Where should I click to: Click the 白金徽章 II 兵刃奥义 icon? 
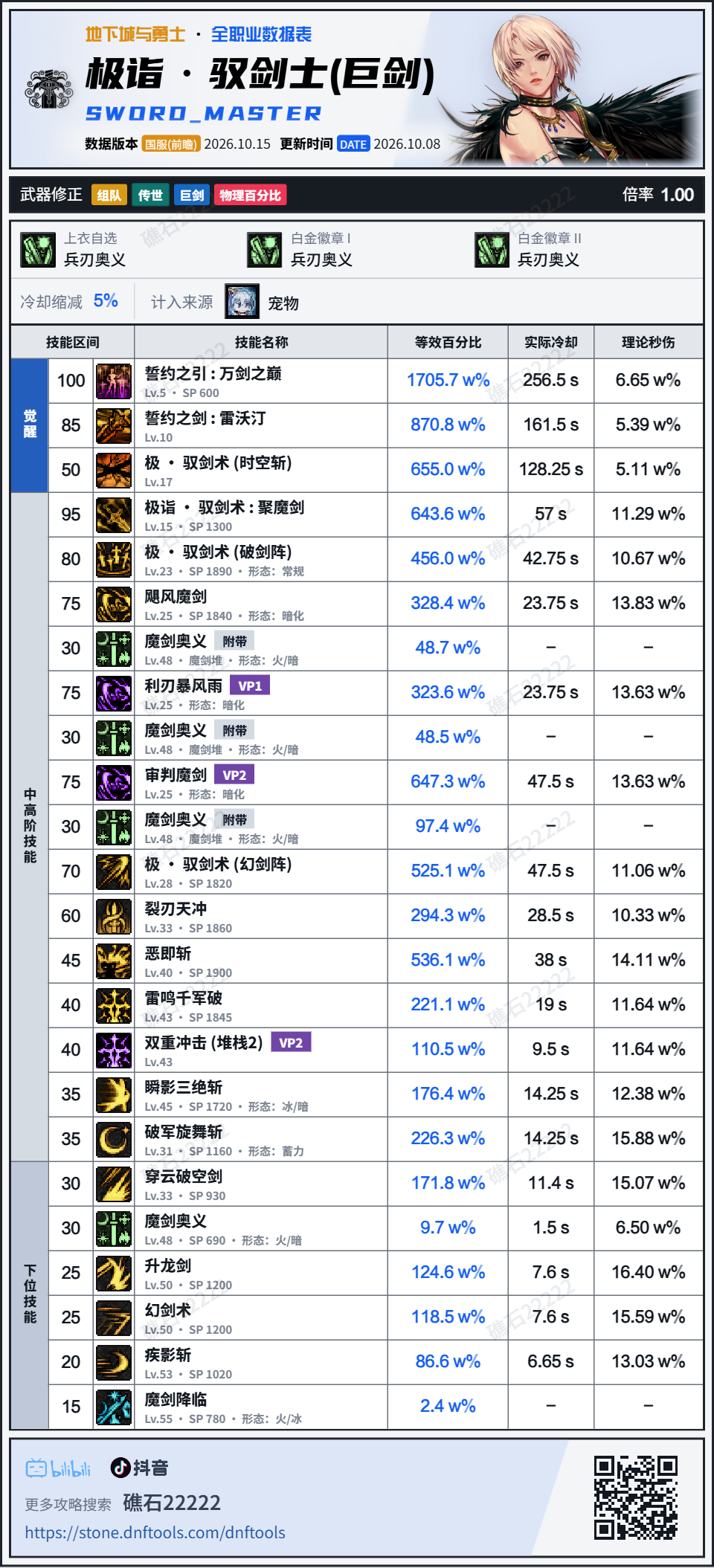492,250
